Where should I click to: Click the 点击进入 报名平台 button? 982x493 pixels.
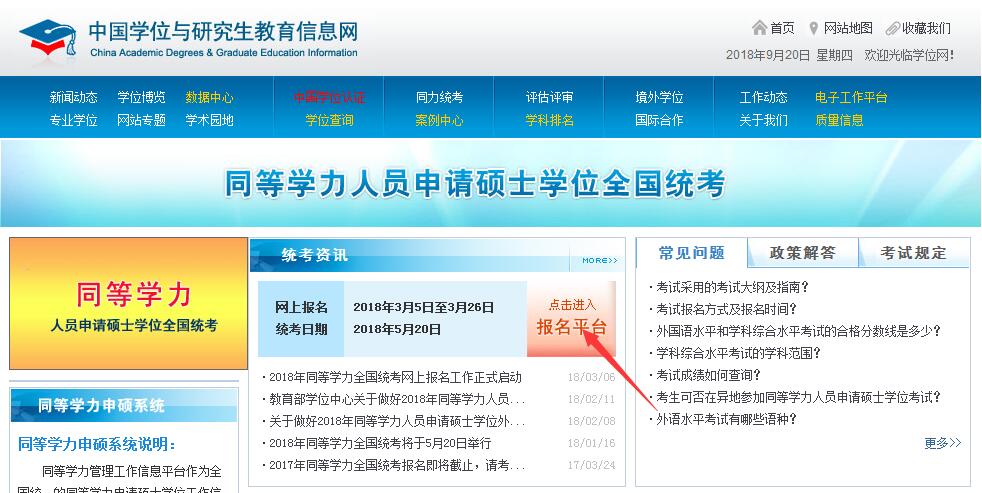pyautogui.click(x=571, y=318)
